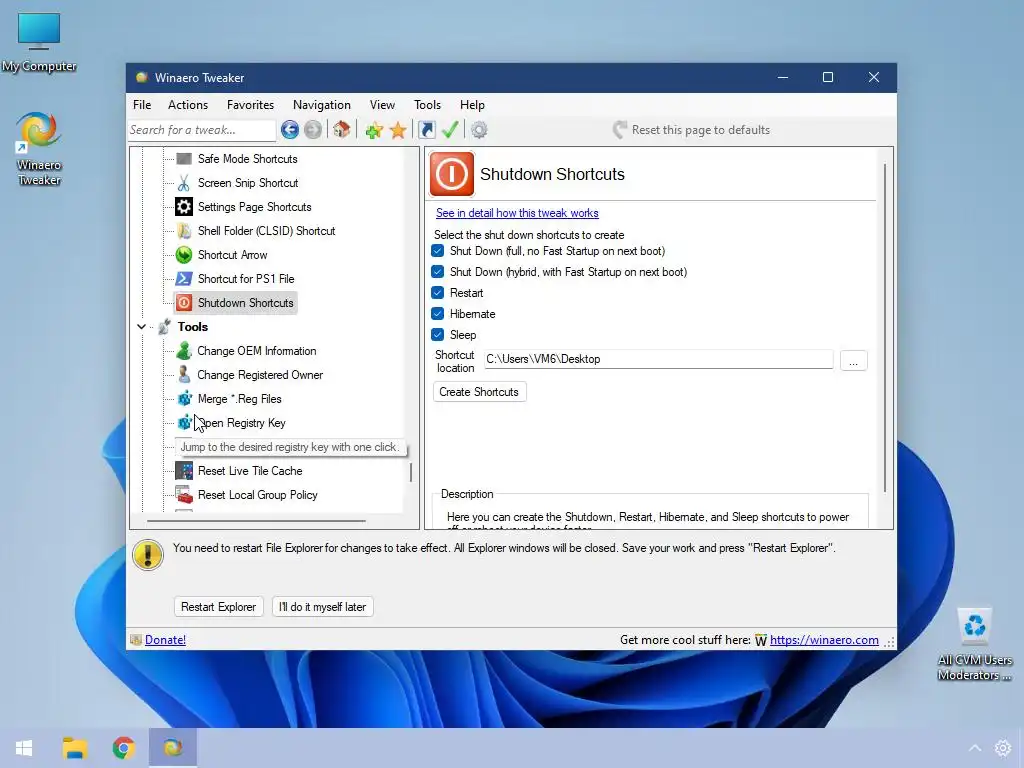Image resolution: width=1024 pixels, height=768 pixels.
Task: Open the View menu
Action: click(x=382, y=104)
